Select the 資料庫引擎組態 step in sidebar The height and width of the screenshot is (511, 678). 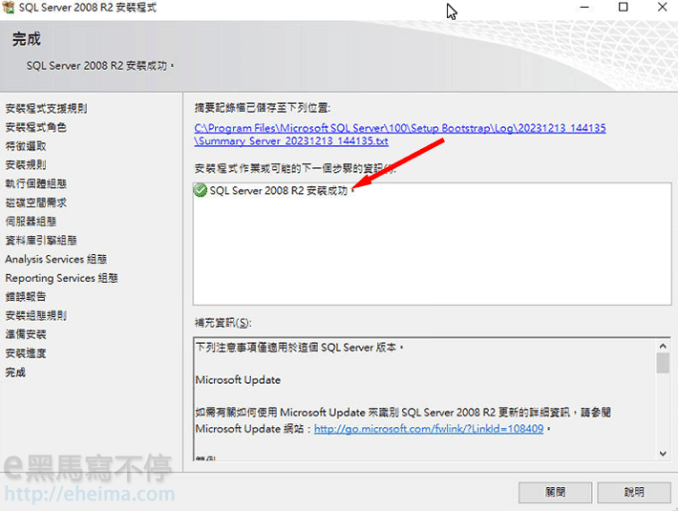41,240
